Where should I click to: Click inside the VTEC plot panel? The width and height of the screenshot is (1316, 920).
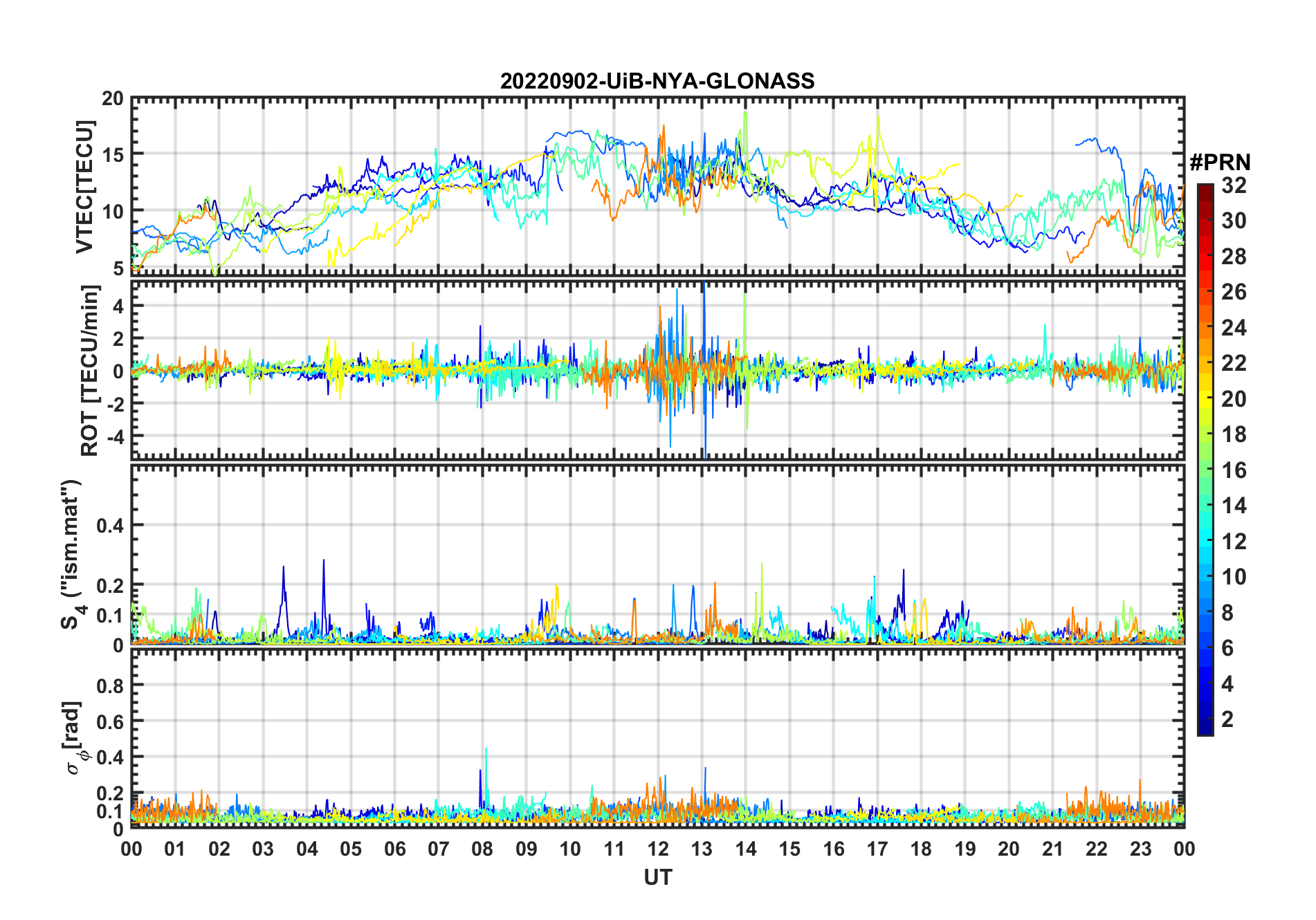point(657,187)
